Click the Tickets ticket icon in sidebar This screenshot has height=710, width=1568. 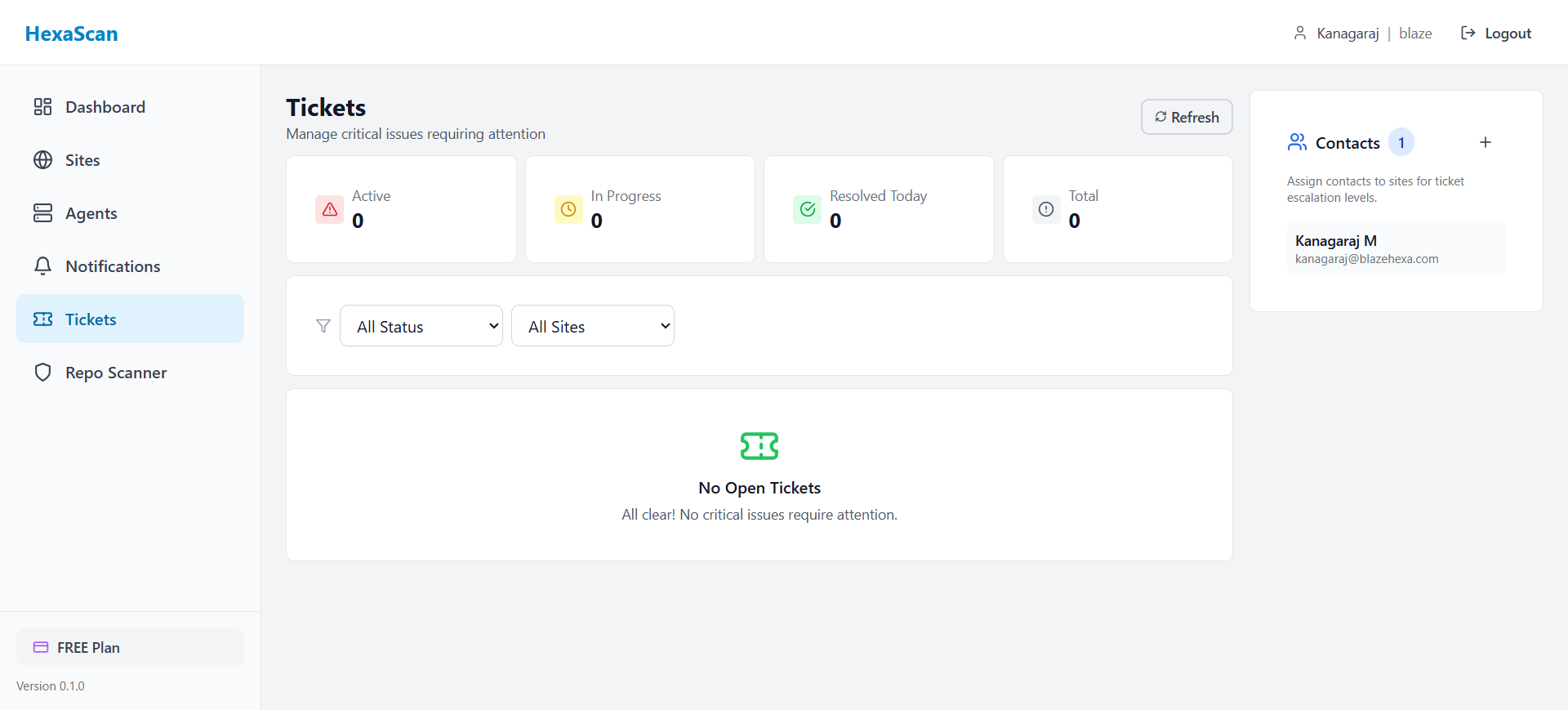(x=42, y=319)
